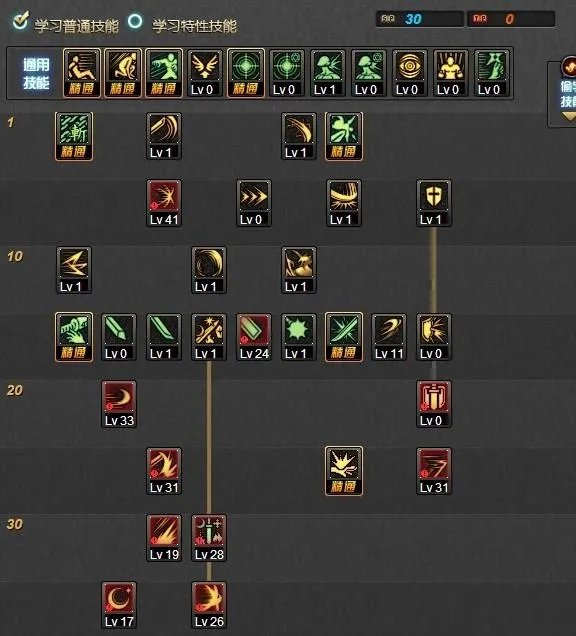Viewport: 576px width, 636px height.
Task: Click the winged general skill at Lv 0
Action: click(205, 73)
